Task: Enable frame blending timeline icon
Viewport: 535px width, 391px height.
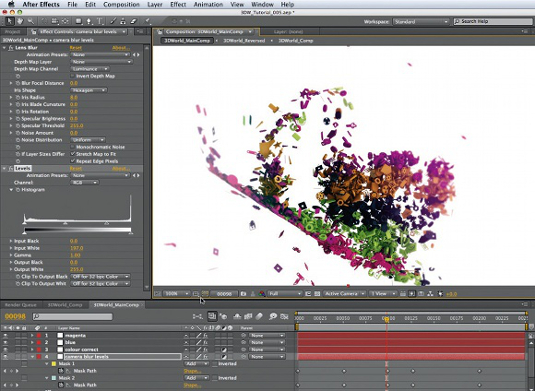Action: pos(248,317)
